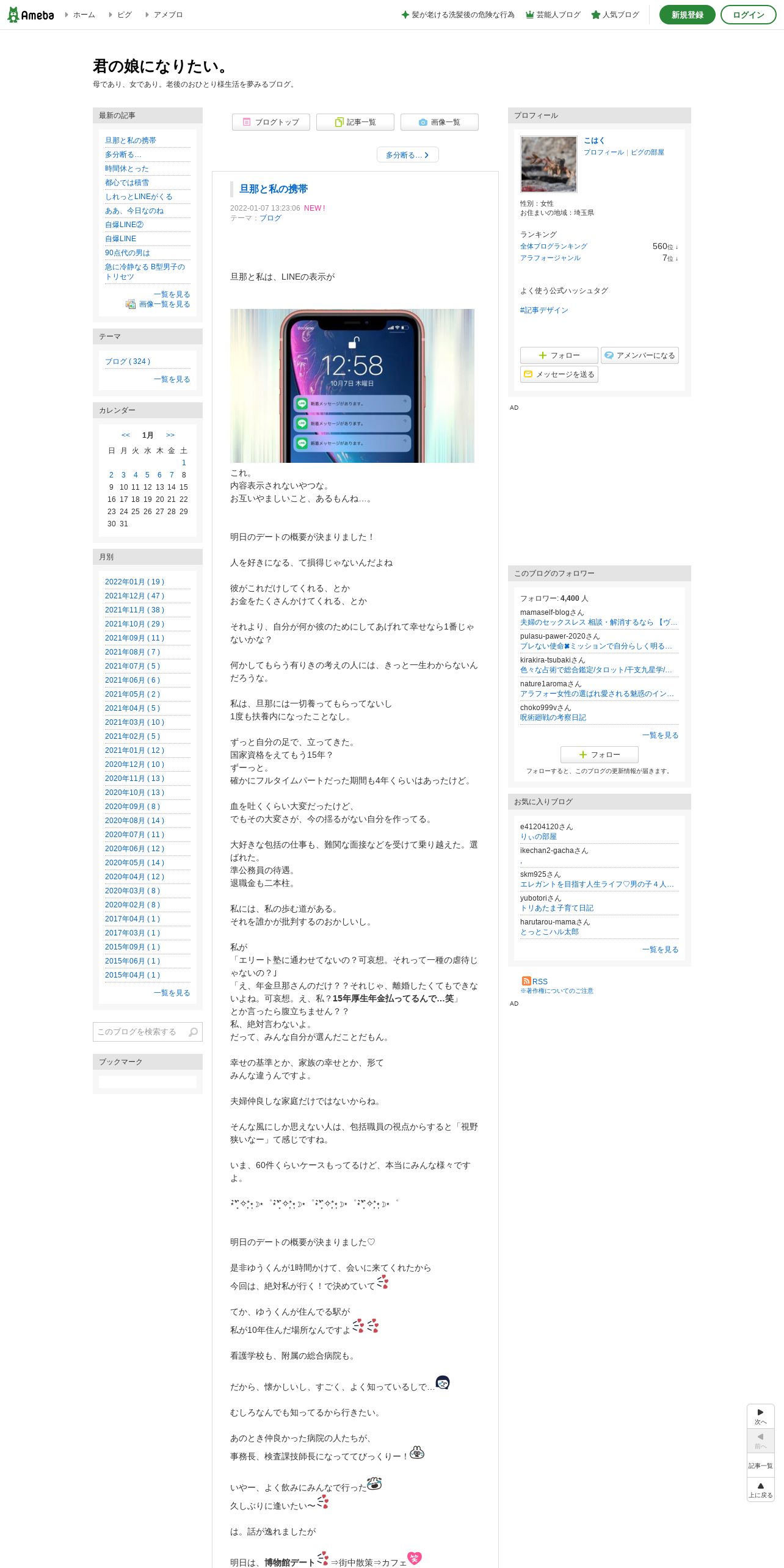Open the 画像一覧 tab

440,122
